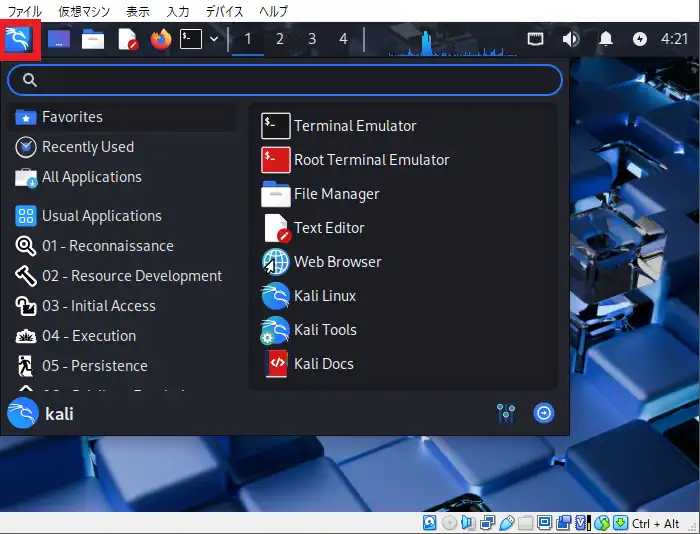Click the CPU virtualization status bar icon
700x534 pixels.
[583, 523]
